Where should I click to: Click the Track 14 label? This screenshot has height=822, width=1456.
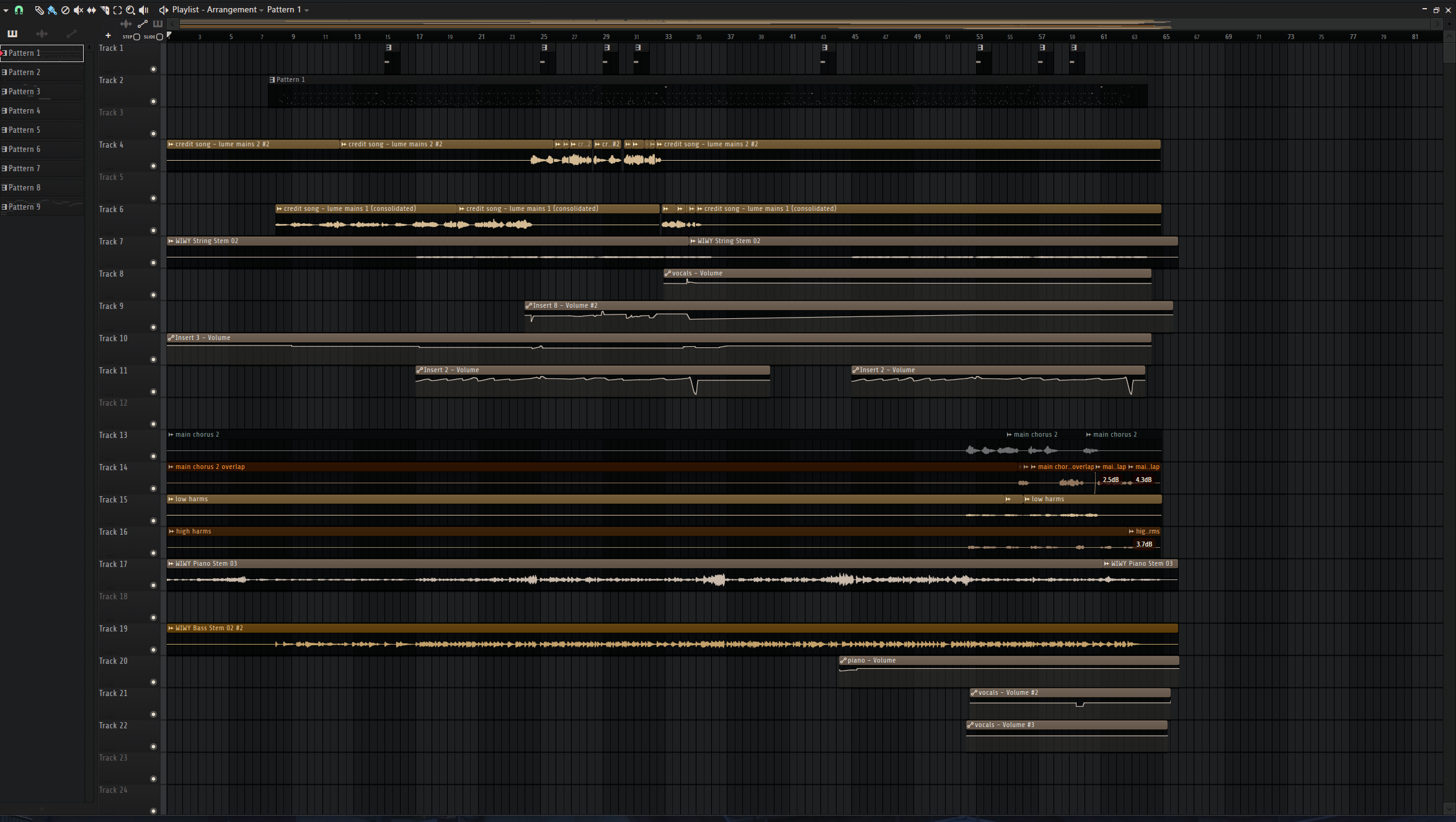tap(113, 468)
